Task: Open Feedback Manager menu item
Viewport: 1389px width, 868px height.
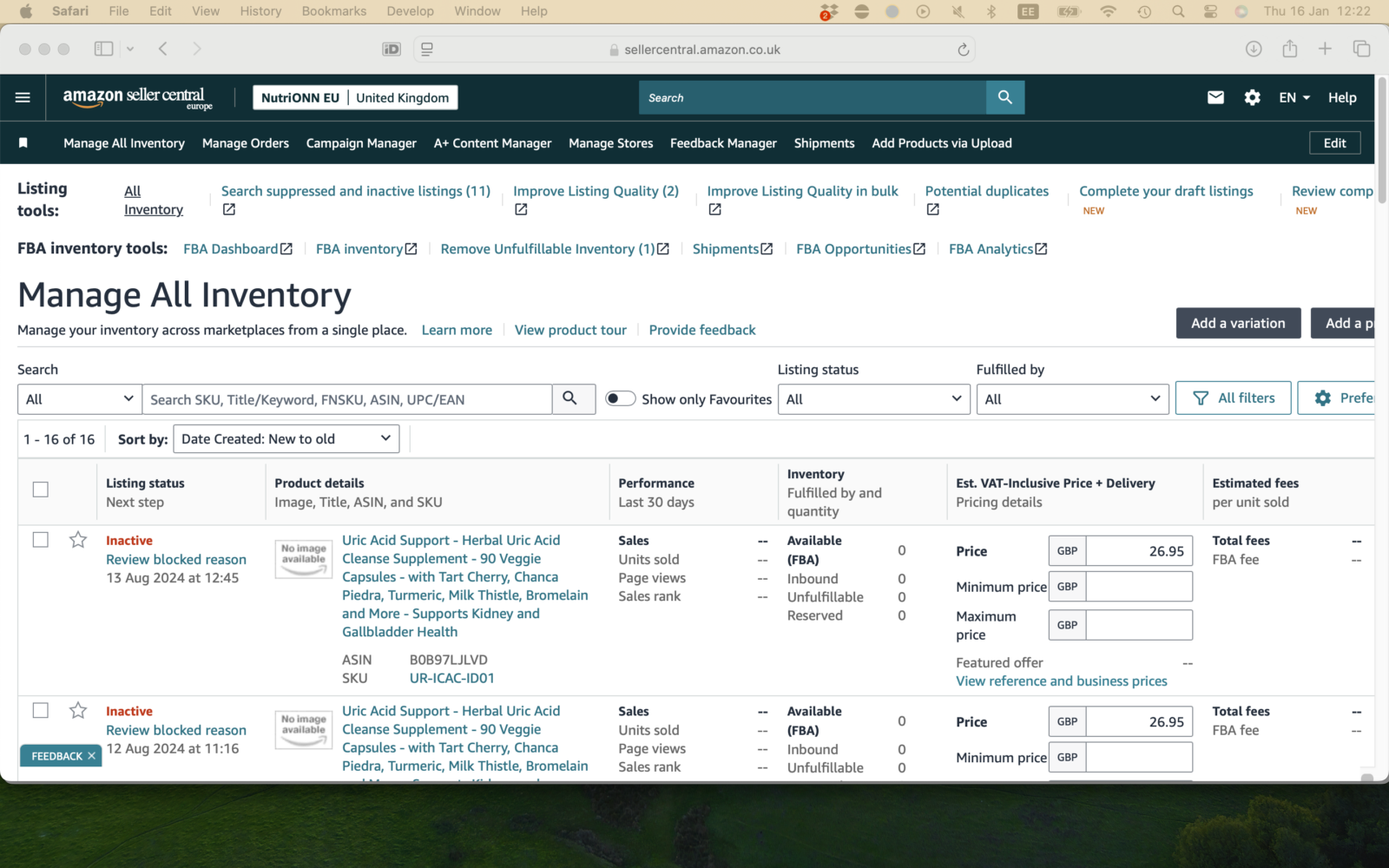Action: 723,143
